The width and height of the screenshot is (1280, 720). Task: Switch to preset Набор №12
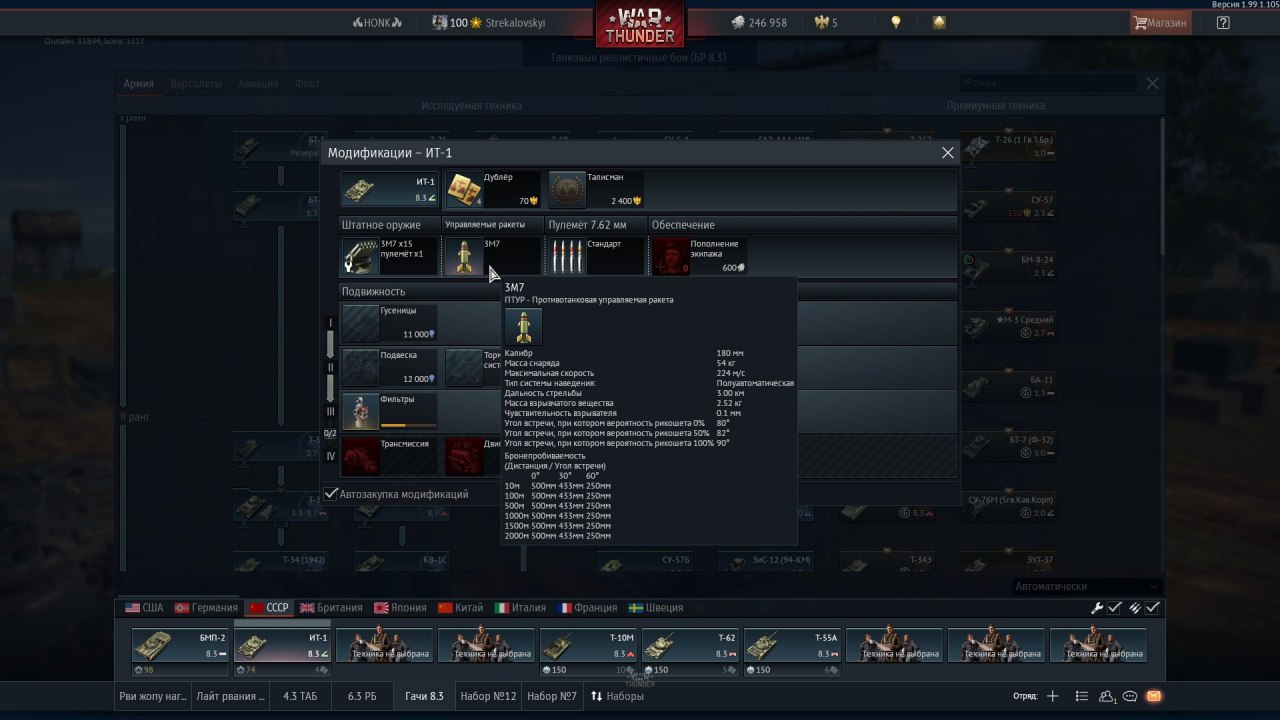click(x=488, y=696)
